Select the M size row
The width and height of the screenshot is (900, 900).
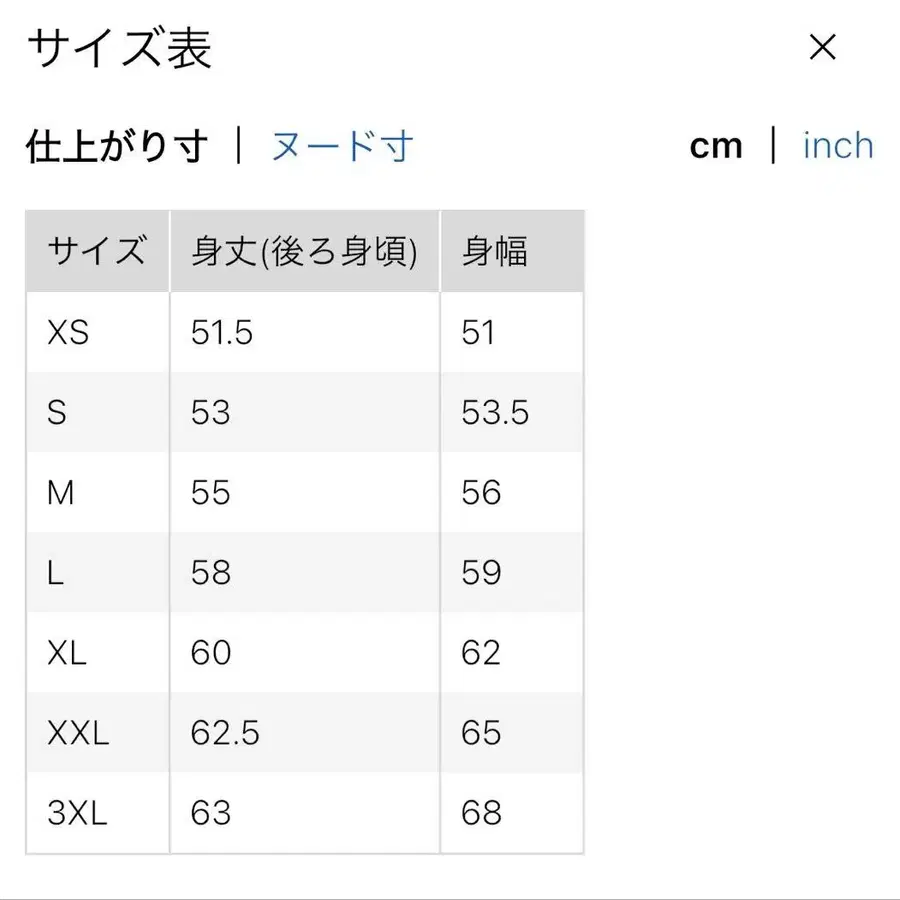tap(62, 492)
